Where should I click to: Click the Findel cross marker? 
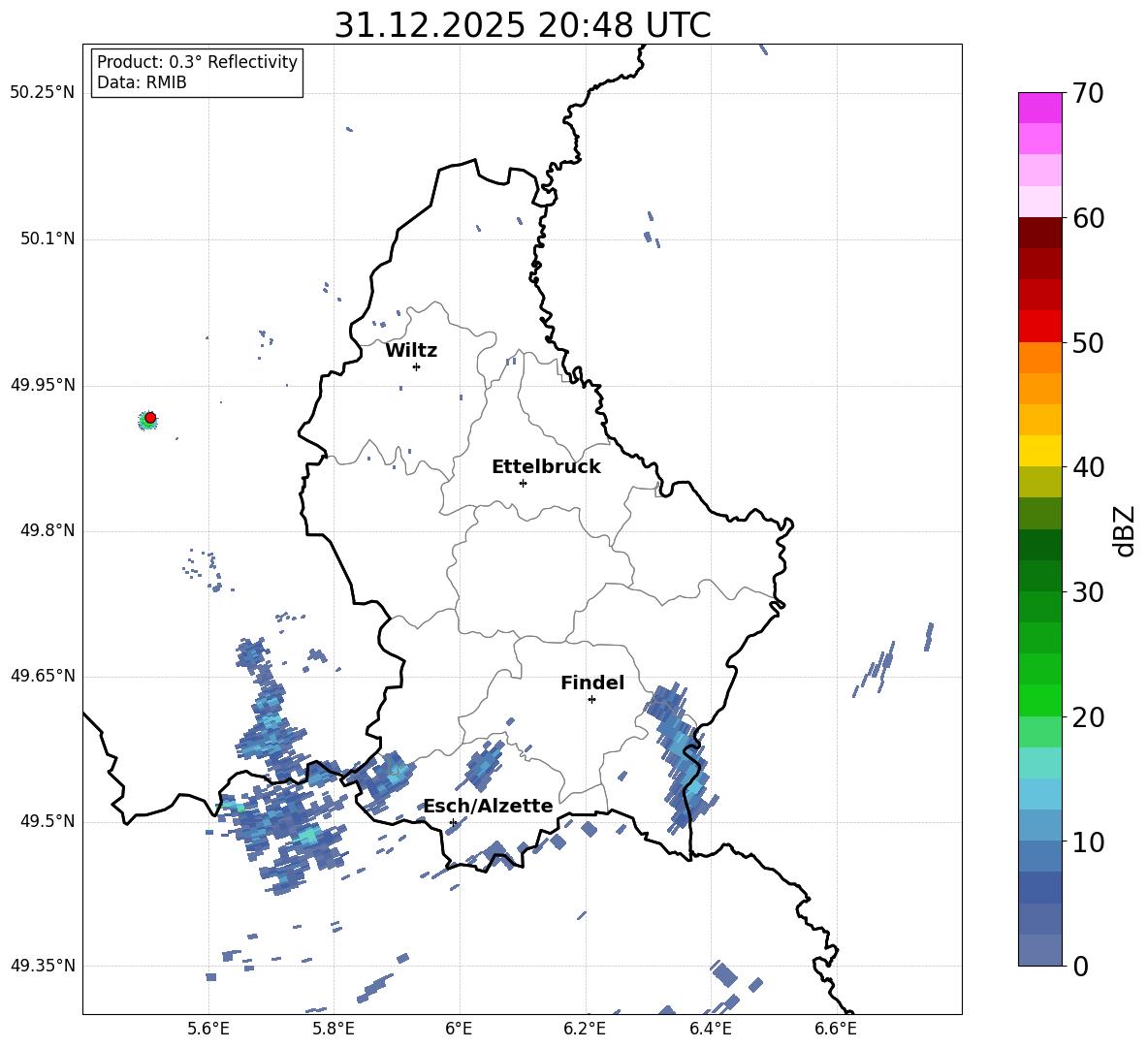591,700
